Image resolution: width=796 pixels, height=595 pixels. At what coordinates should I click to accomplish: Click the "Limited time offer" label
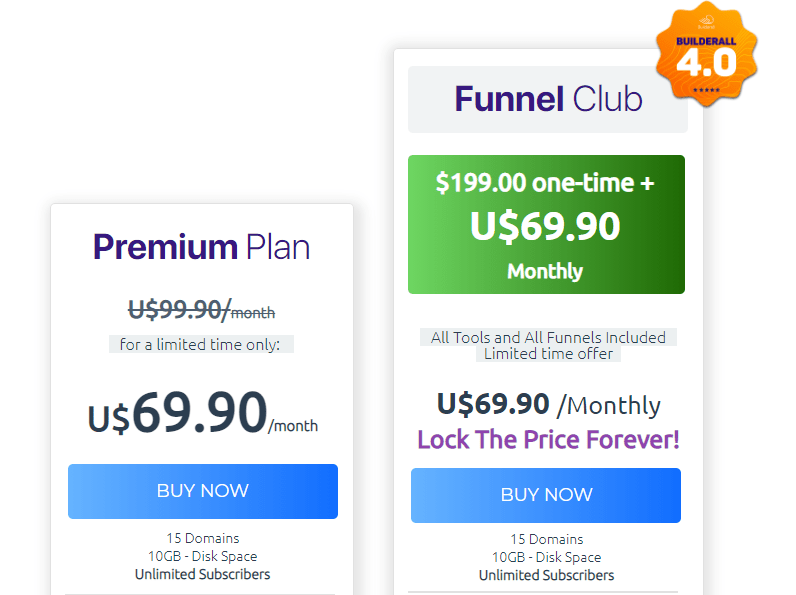547,353
